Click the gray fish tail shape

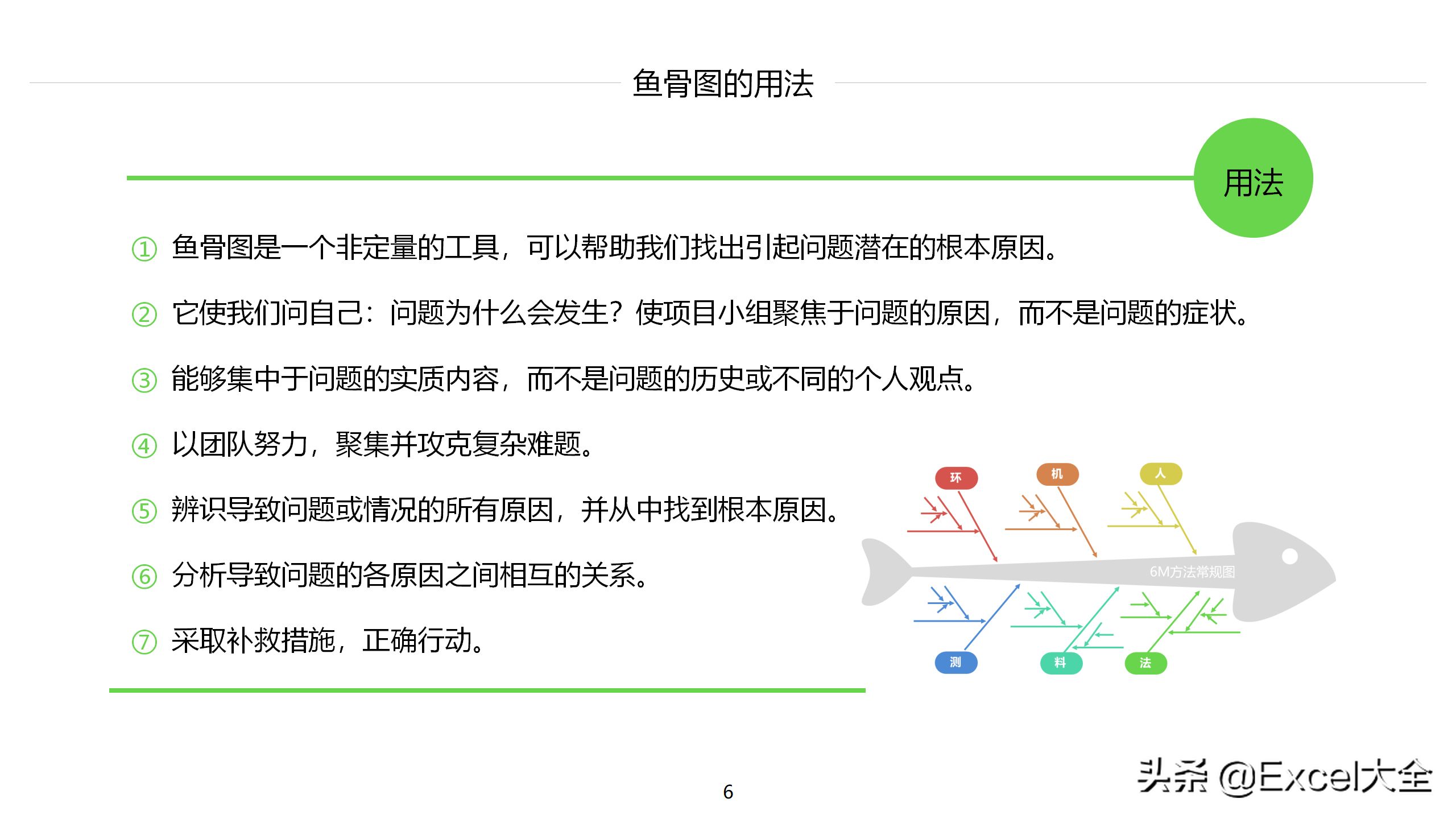click(882, 572)
